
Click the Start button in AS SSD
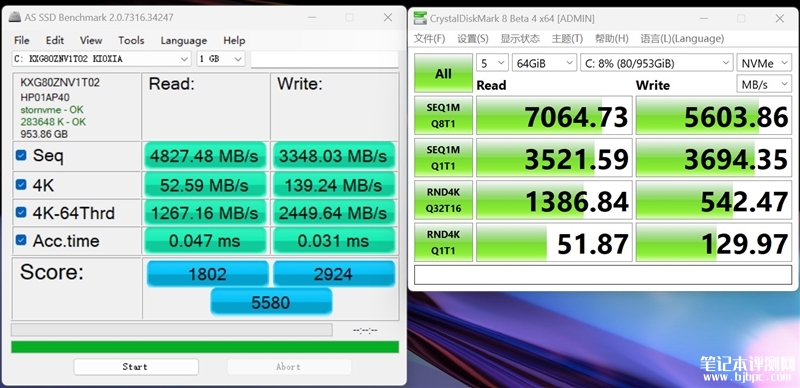136,367
